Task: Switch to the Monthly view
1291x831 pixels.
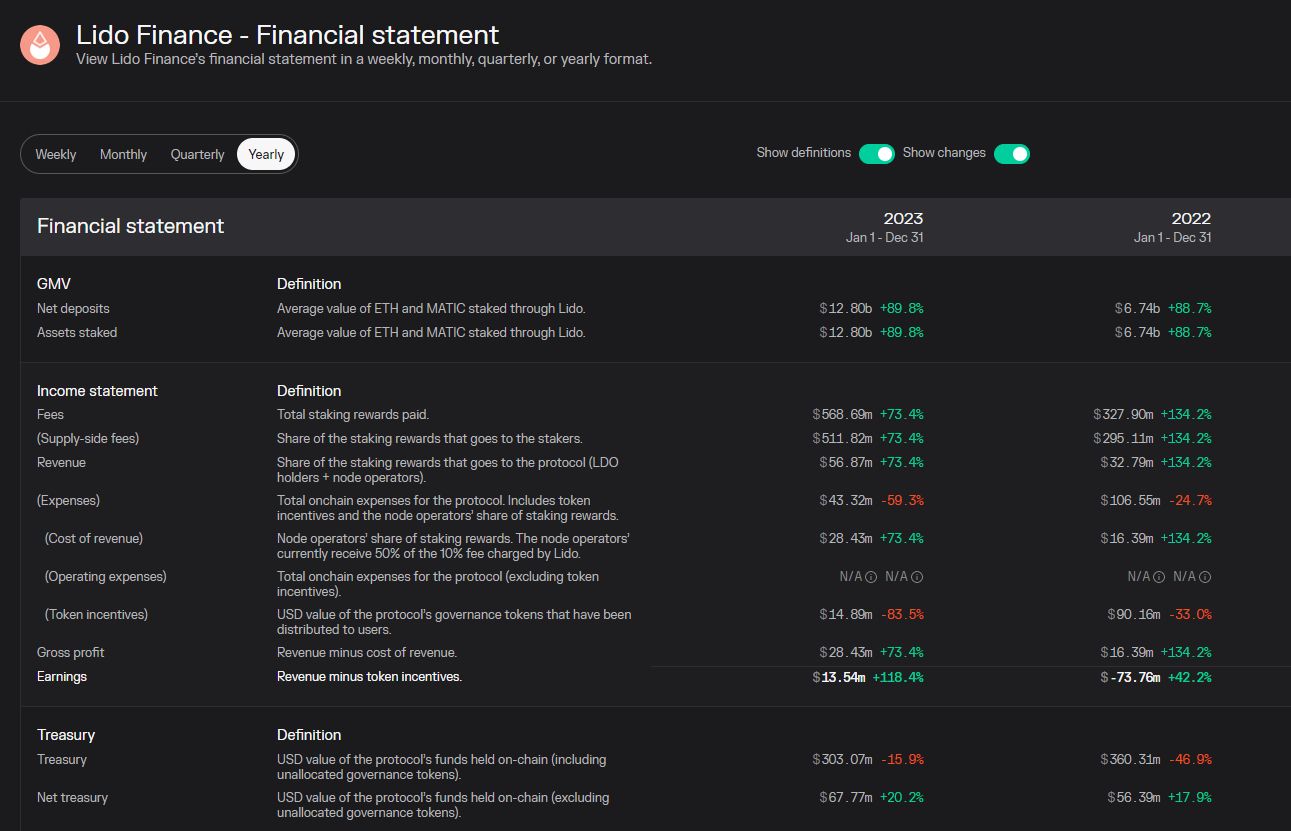Action: pyautogui.click(x=123, y=154)
